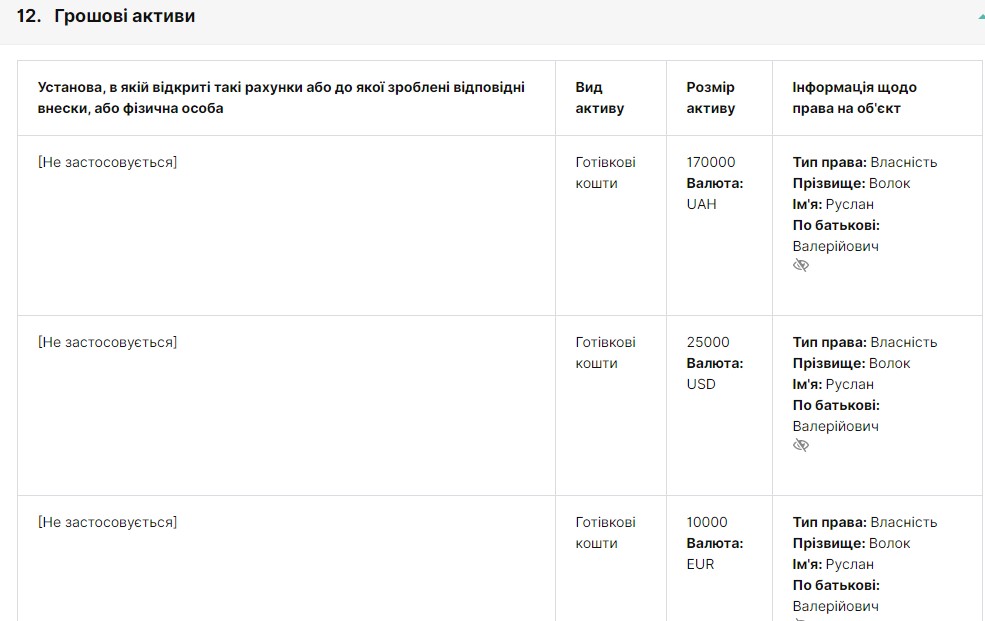Click first row's '[Не застосовується]' cell
This screenshot has width=985, height=621.
click(x=107, y=162)
